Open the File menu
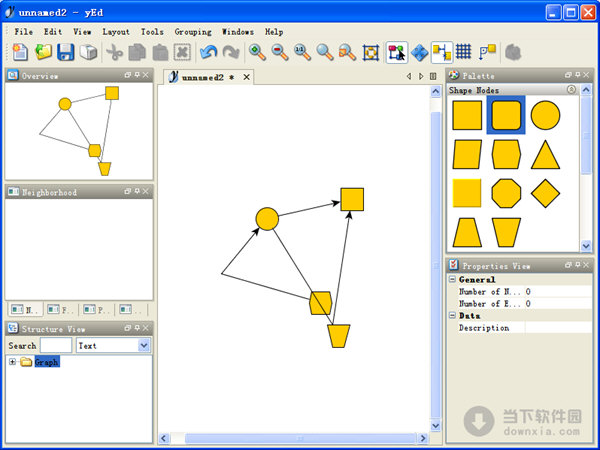The image size is (600, 450). pos(23,32)
